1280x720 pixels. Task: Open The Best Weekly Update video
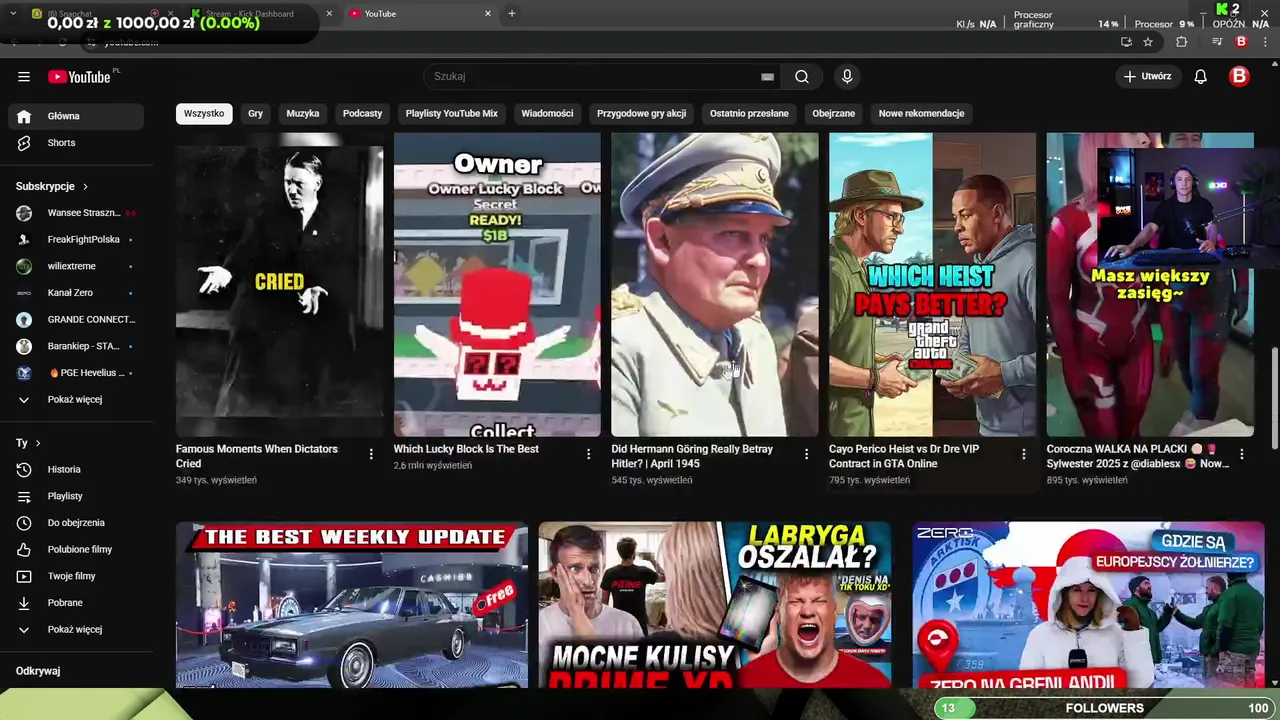pos(352,604)
